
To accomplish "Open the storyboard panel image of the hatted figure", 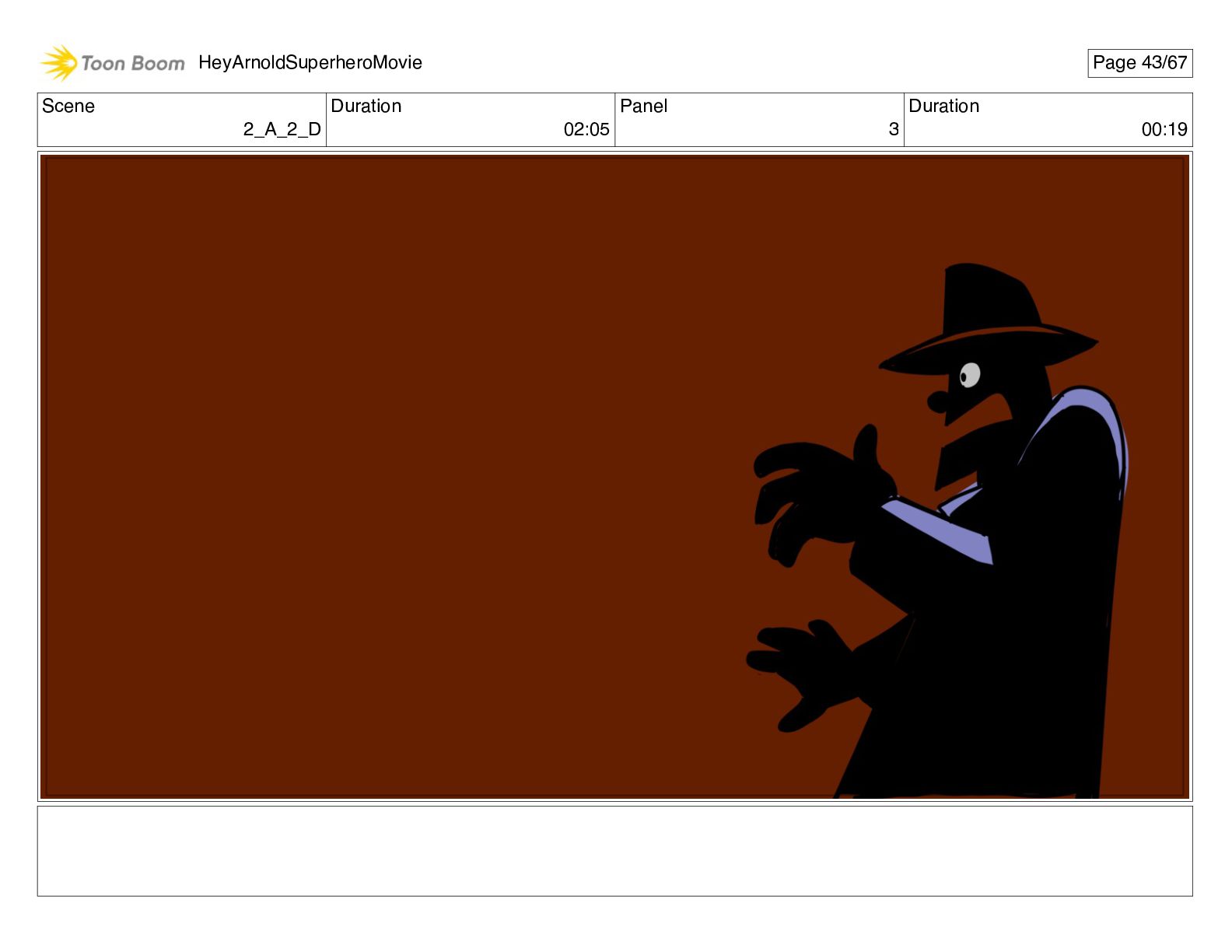I will coord(615,477).
